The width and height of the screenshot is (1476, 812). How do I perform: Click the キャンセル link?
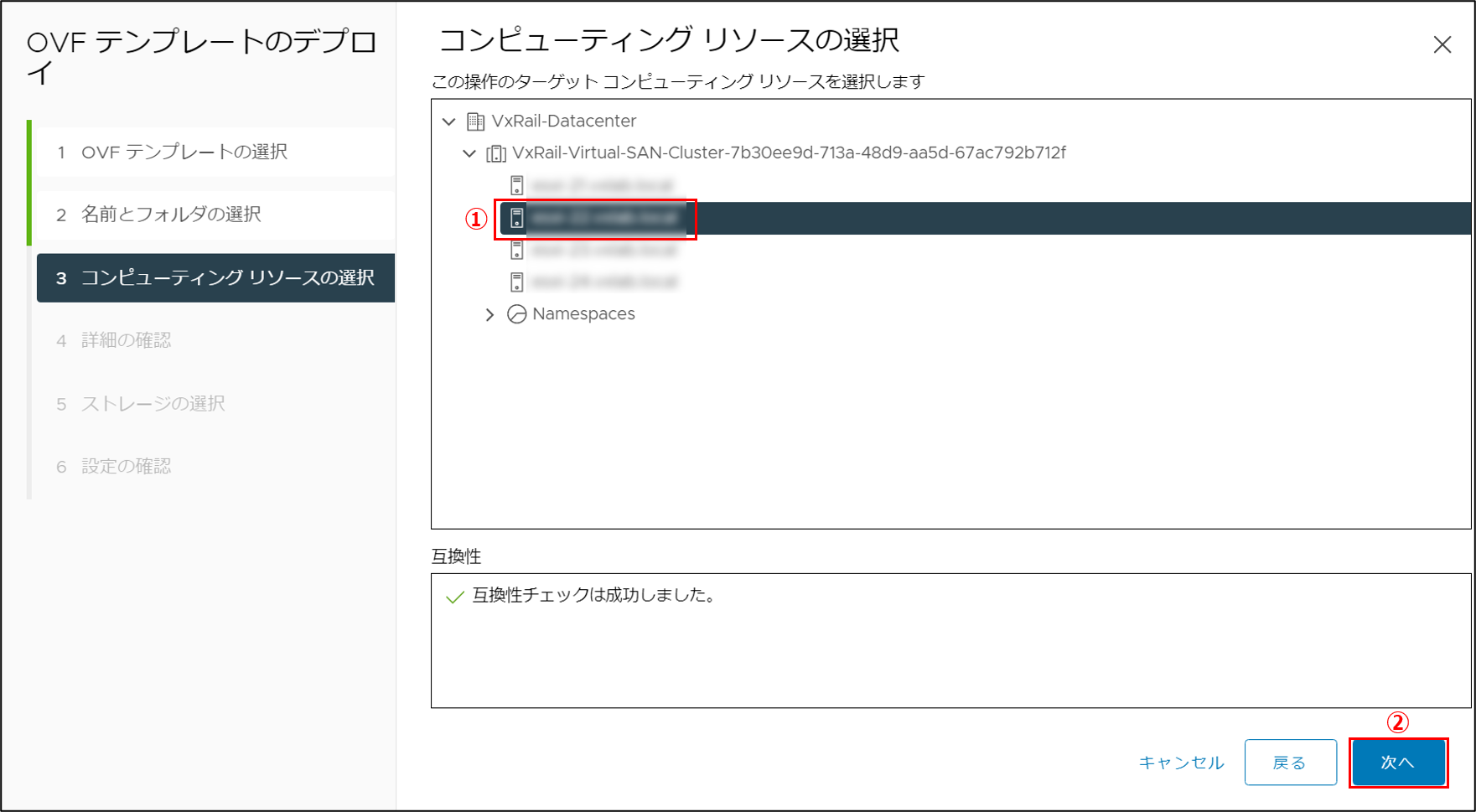[x=1181, y=763]
